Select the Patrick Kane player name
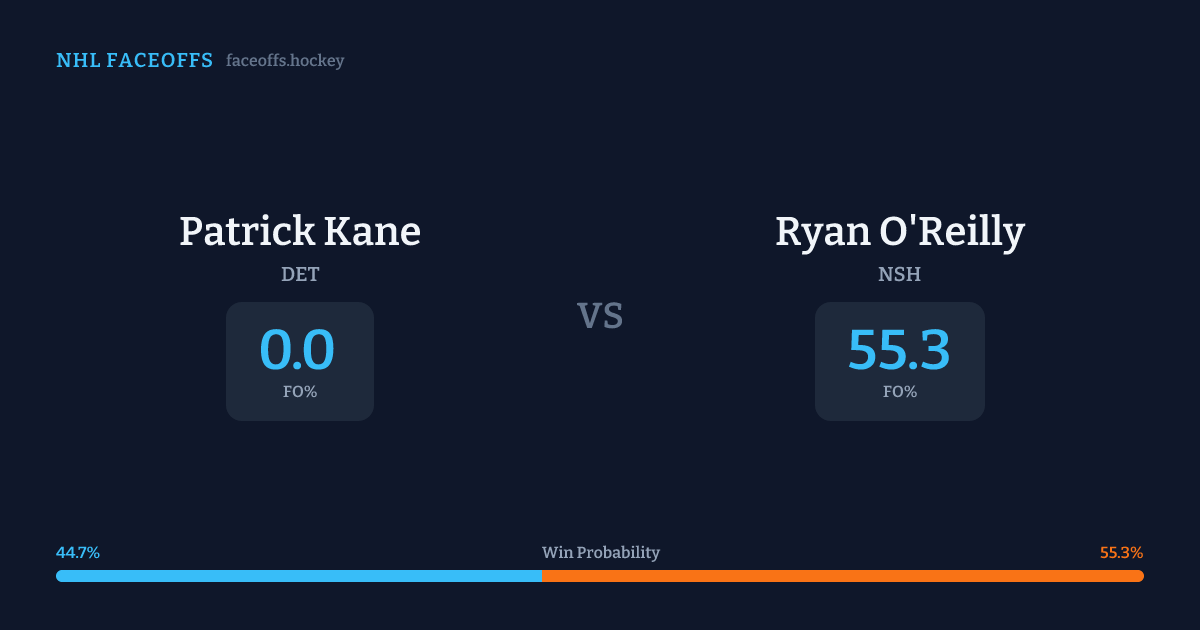The height and width of the screenshot is (630, 1200). tap(300, 232)
